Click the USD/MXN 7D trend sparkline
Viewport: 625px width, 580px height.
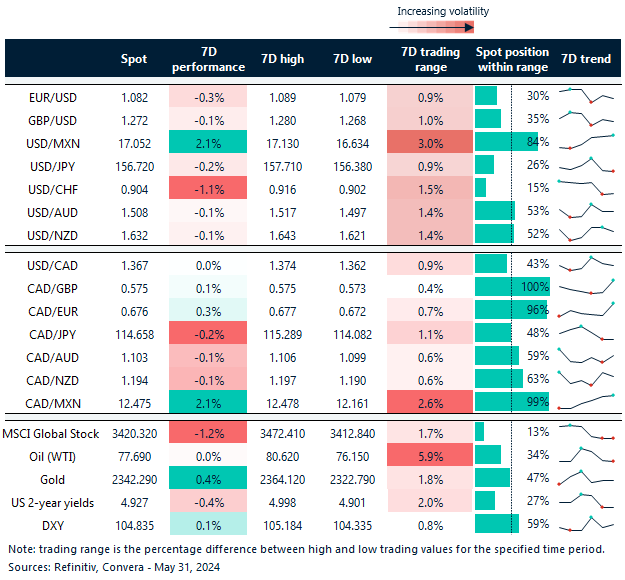(x=586, y=141)
